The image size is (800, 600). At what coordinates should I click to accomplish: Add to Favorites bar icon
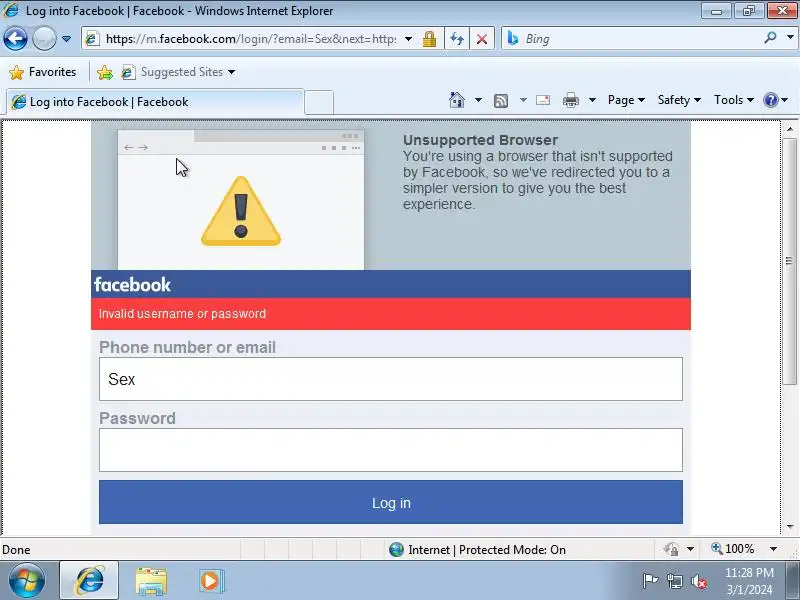(x=105, y=72)
